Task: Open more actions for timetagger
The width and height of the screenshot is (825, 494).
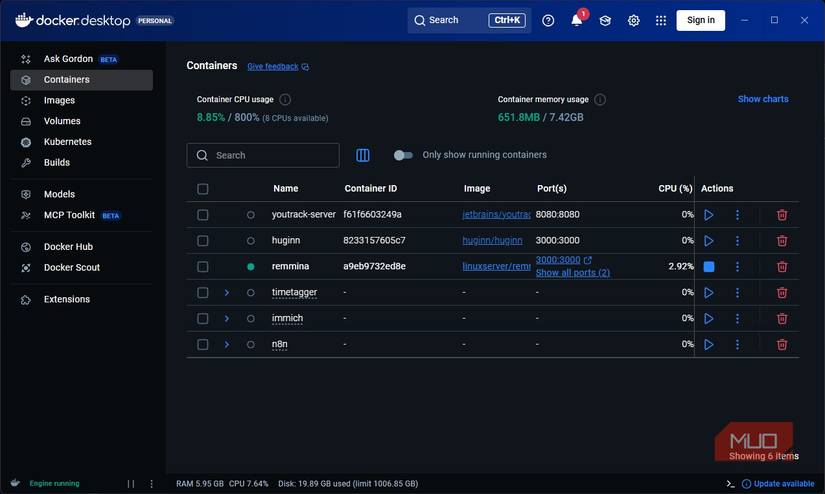Action: coord(737,293)
